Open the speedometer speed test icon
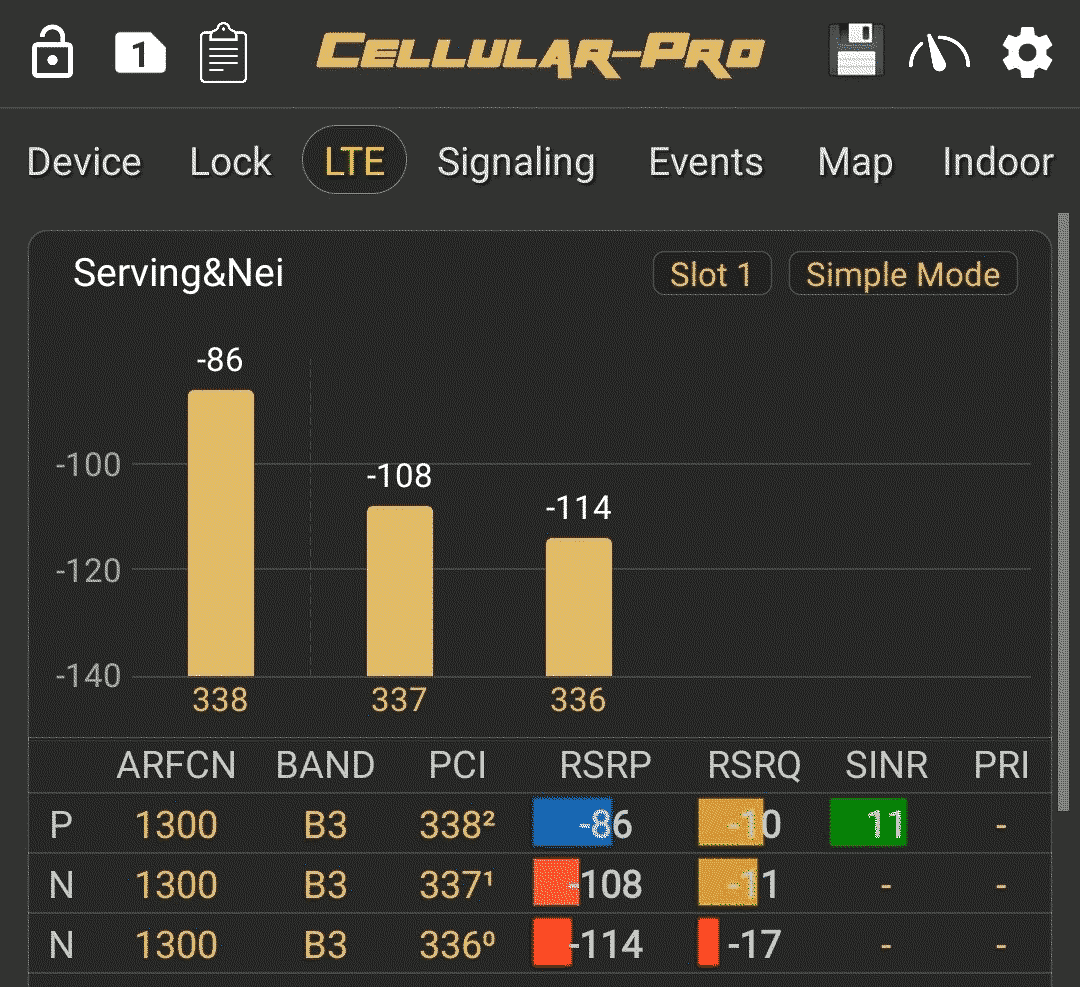 [939, 54]
